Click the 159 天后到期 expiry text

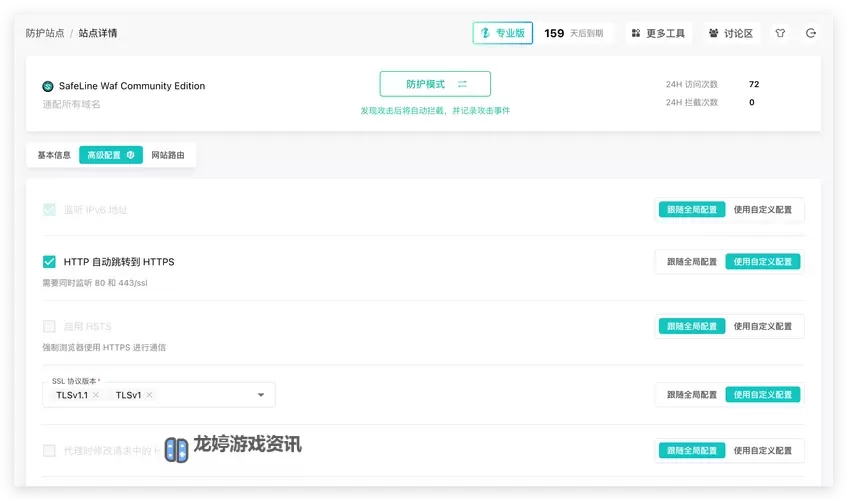573,33
